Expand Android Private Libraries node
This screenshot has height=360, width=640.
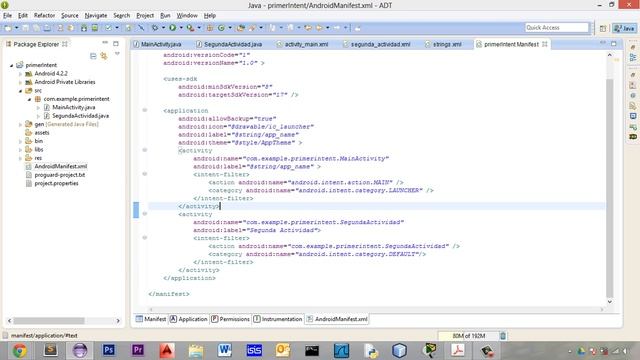point(20,82)
